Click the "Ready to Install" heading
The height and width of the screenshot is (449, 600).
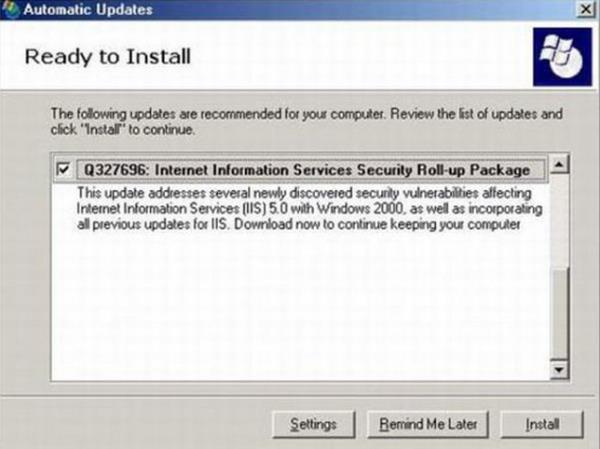point(107,56)
